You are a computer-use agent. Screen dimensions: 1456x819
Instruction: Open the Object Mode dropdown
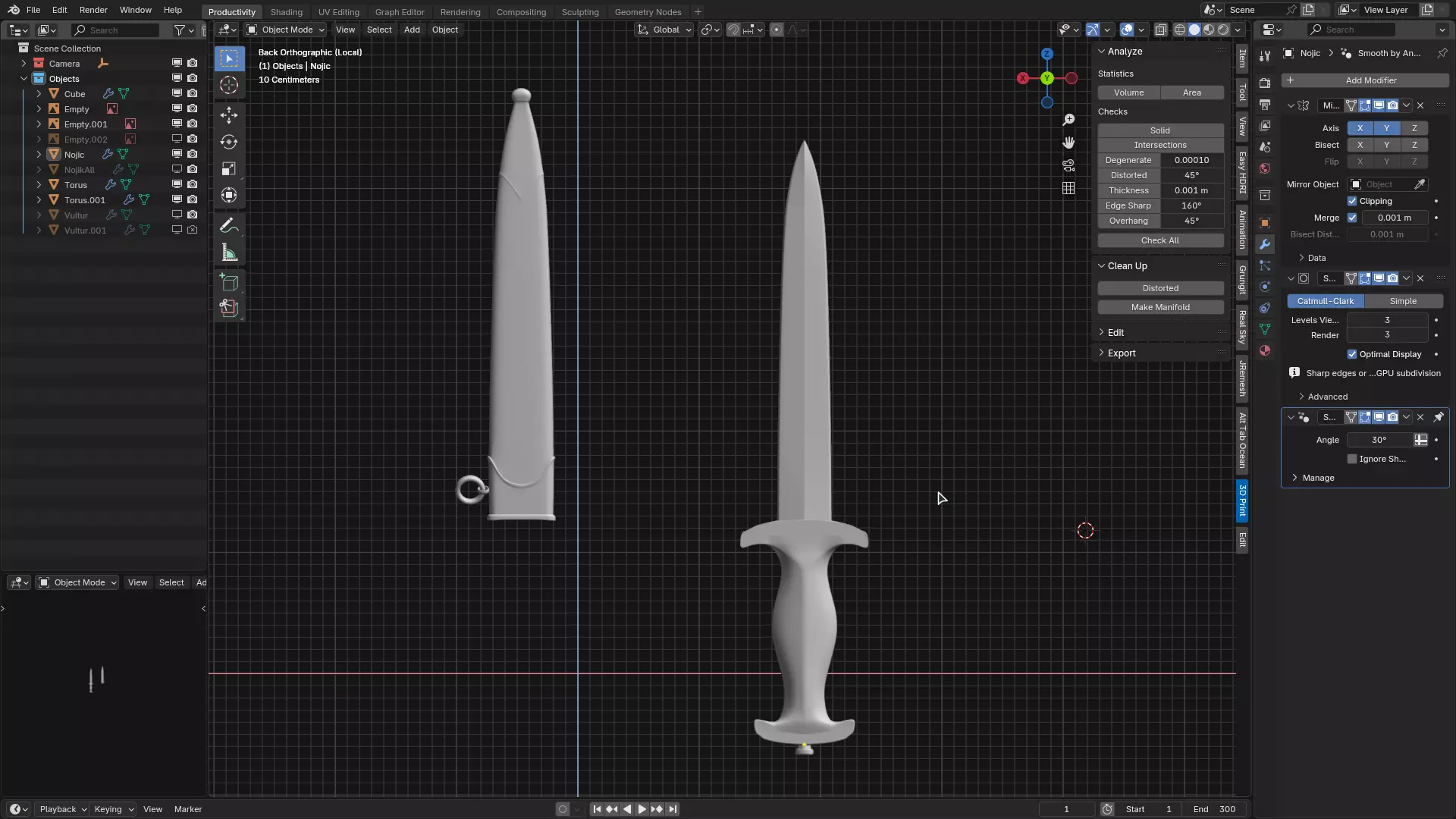tap(286, 30)
